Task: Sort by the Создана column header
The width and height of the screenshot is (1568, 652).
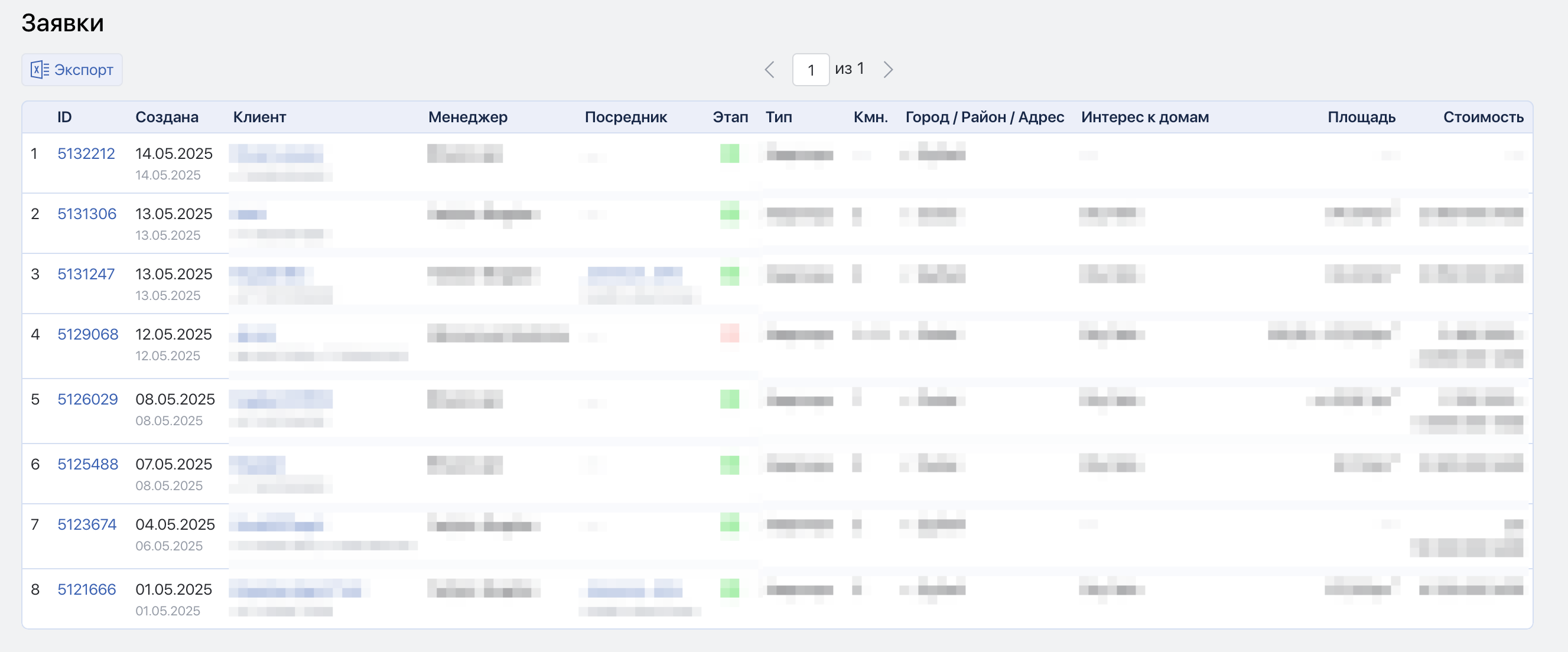Action: (x=167, y=117)
